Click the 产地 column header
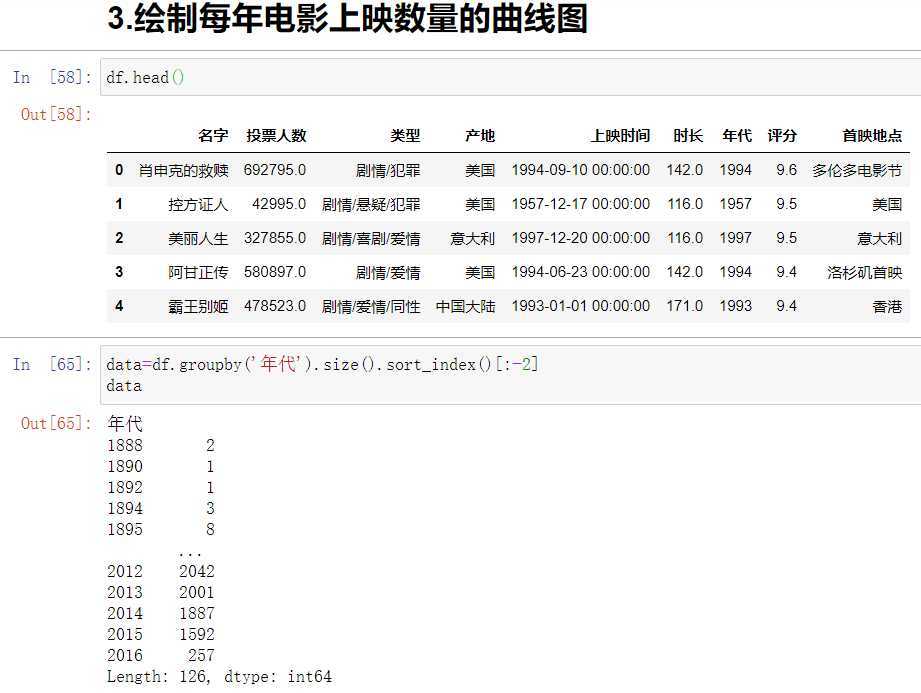 (x=480, y=136)
